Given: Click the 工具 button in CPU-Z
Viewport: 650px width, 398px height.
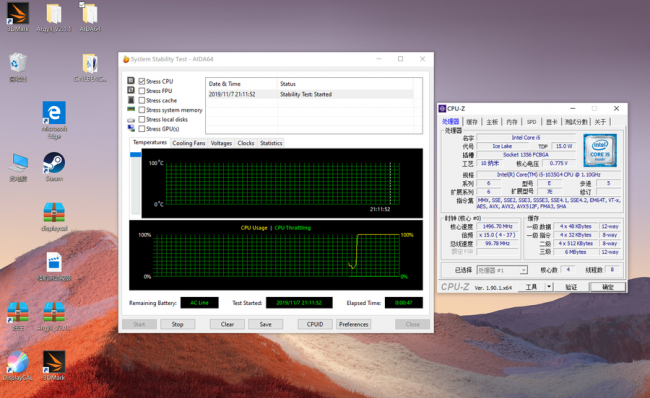Looking at the screenshot, I should 531,287.
